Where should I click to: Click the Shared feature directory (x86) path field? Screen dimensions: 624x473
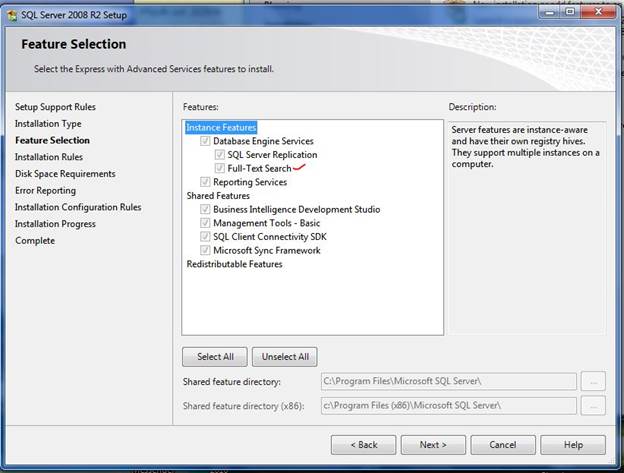(448, 406)
